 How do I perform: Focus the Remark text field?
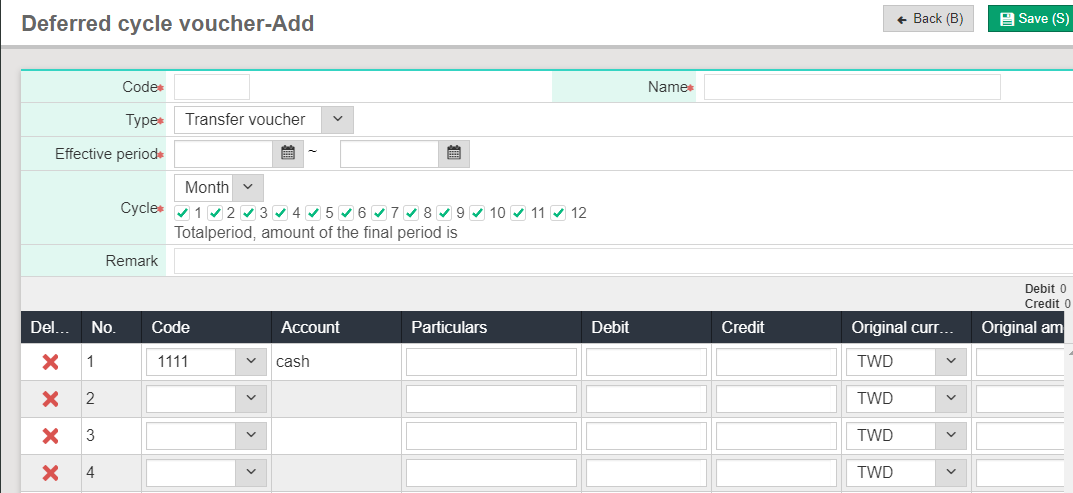click(620, 261)
